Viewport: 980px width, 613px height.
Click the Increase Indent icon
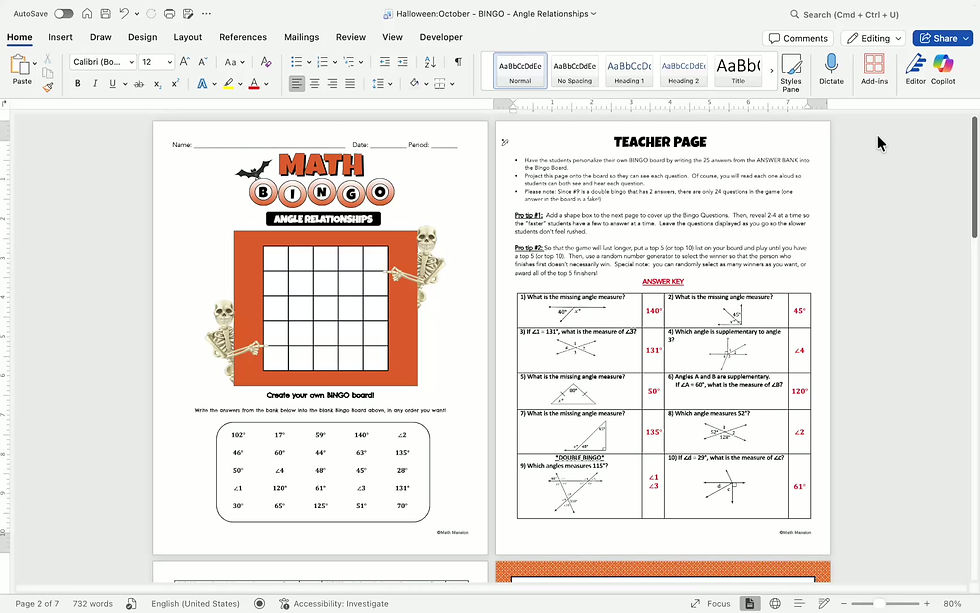click(402, 62)
